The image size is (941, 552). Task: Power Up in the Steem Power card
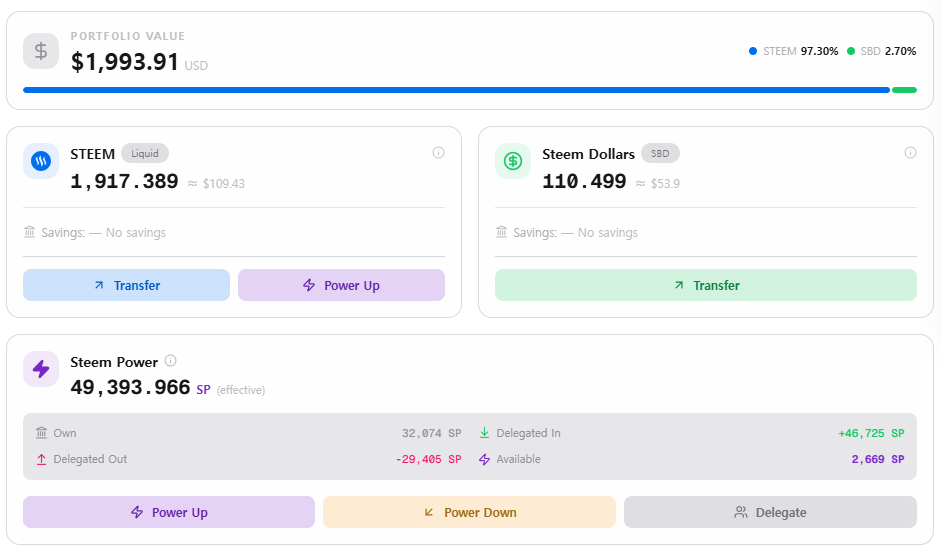[x=169, y=512]
